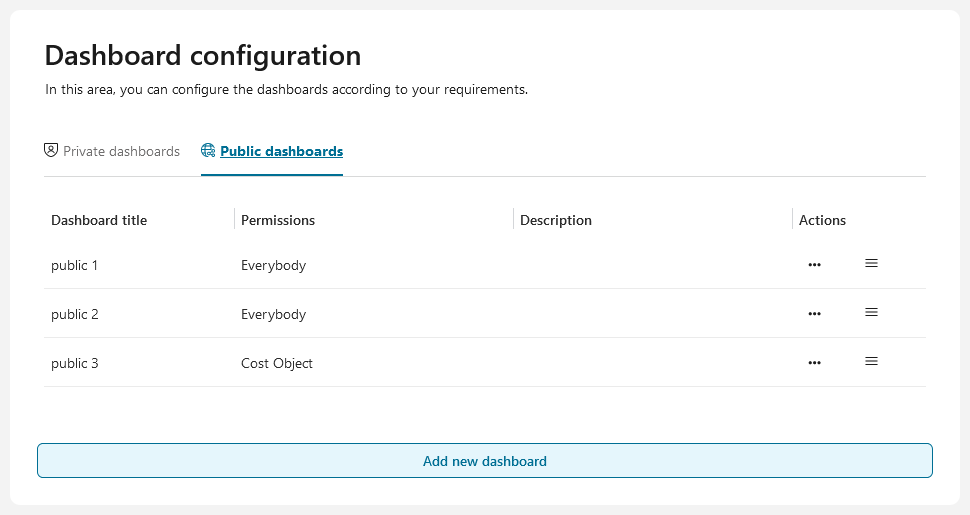
Task: Select the Public dashboards tab
Action: click(x=272, y=151)
